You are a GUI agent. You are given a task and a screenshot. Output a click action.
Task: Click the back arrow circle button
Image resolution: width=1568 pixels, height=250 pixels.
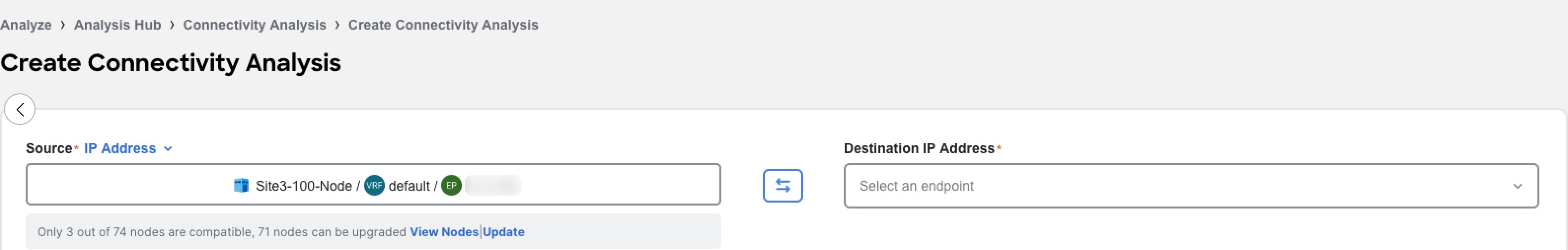tap(19, 109)
